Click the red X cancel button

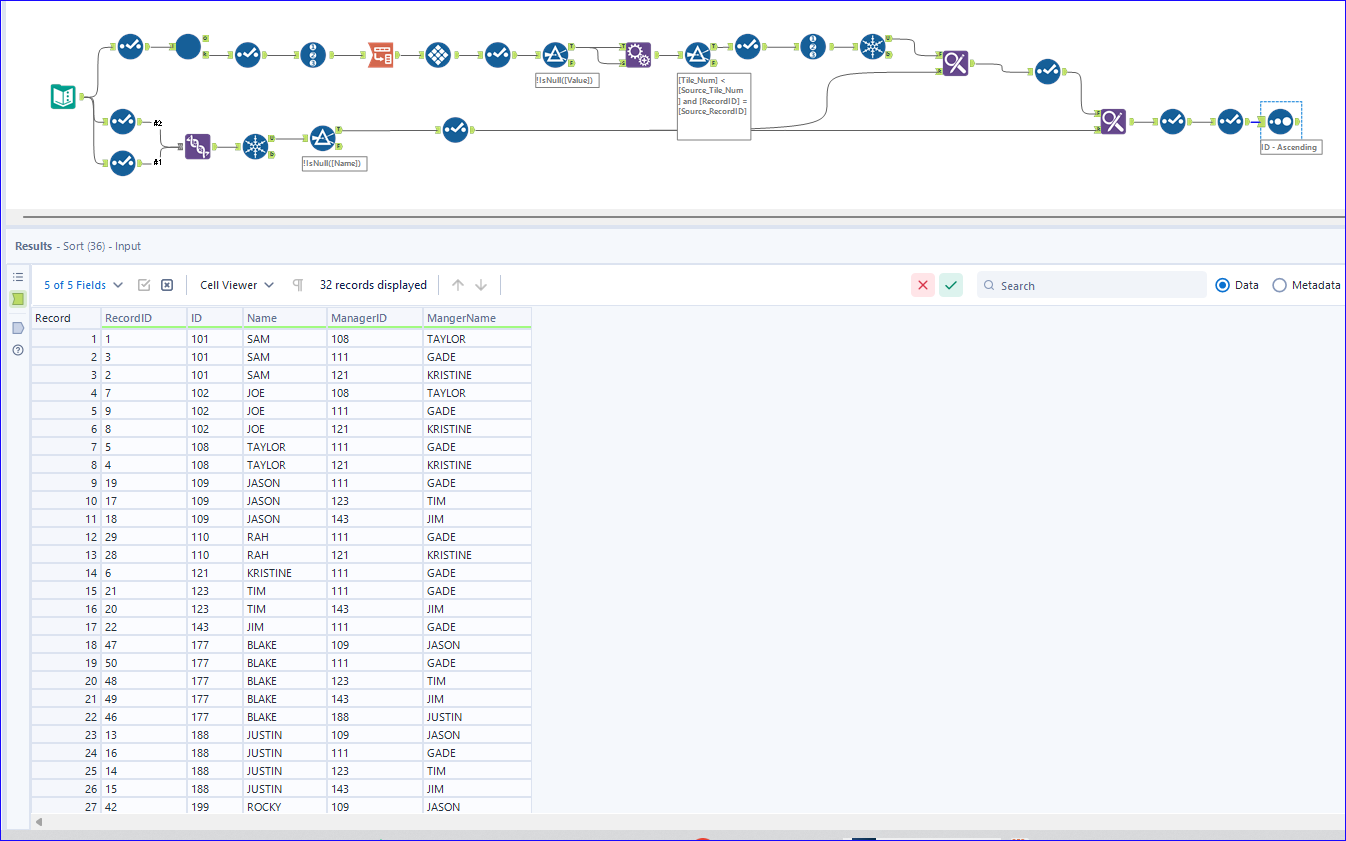[x=922, y=285]
